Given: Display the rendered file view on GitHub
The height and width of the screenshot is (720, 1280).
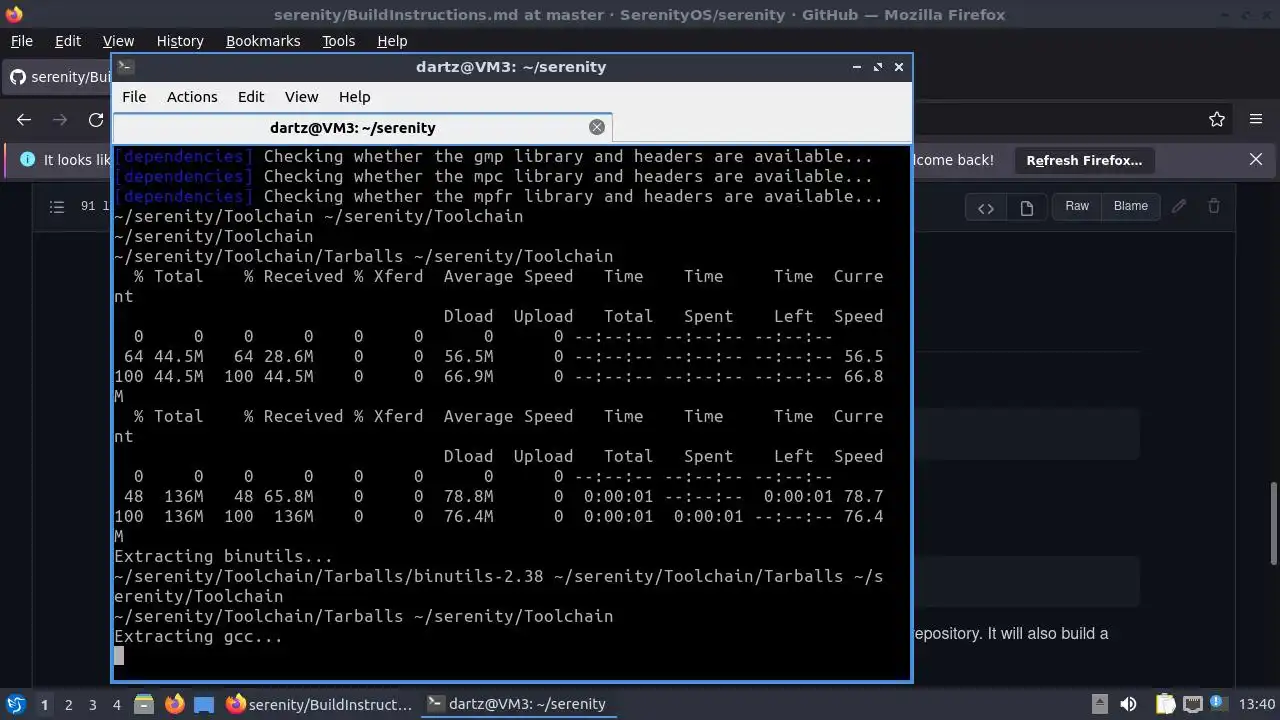Looking at the screenshot, I should pyautogui.click(x=1026, y=207).
